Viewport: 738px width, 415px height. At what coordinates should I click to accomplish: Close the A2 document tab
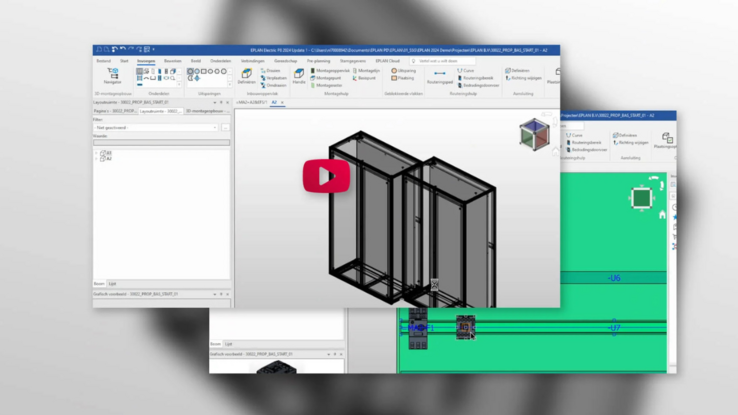tap(282, 103)
